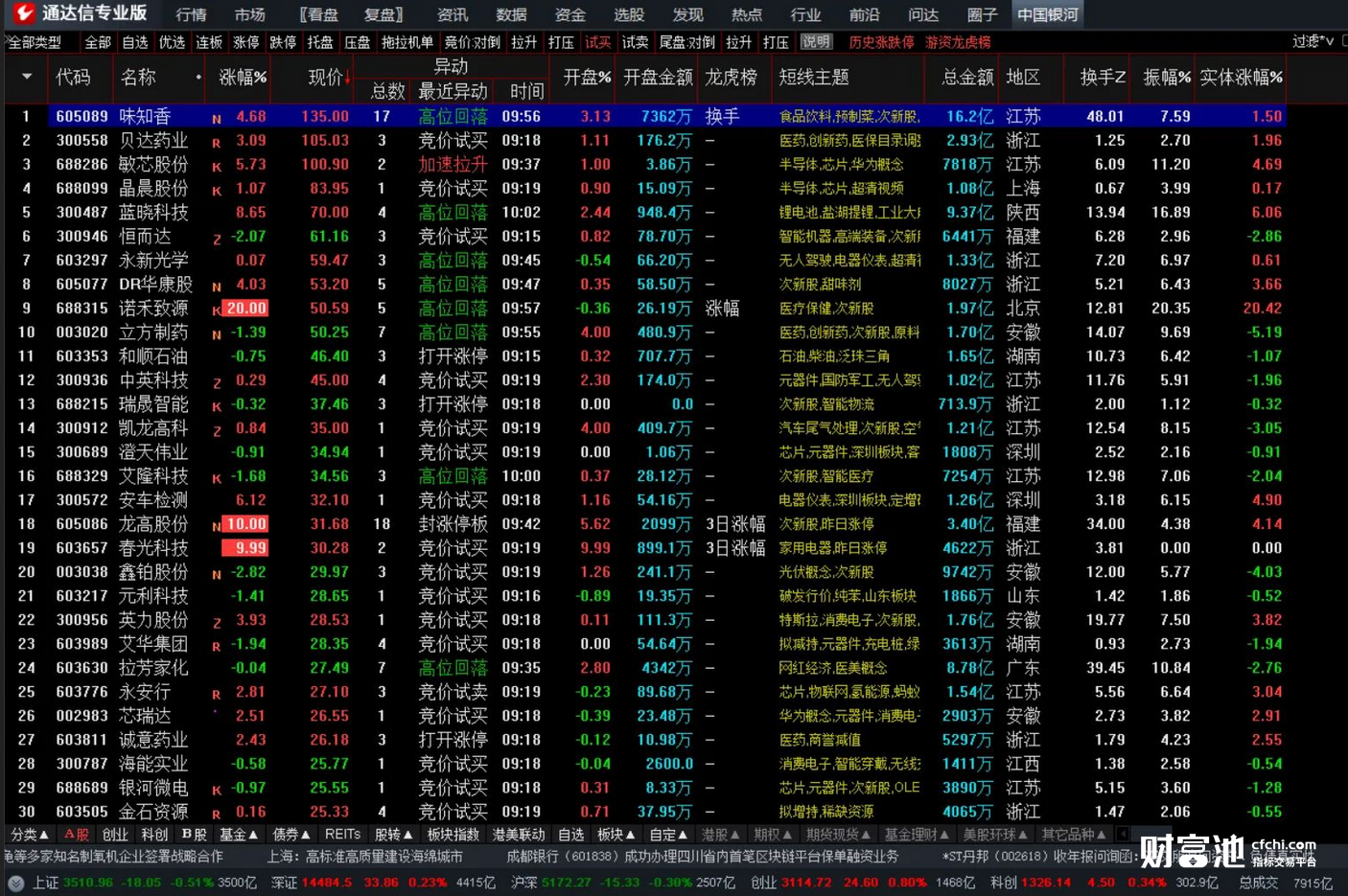1348x896 pixels.
Task: Open the header corner dropdown arrow beside 代码
Action: click(x=26, y=77)
